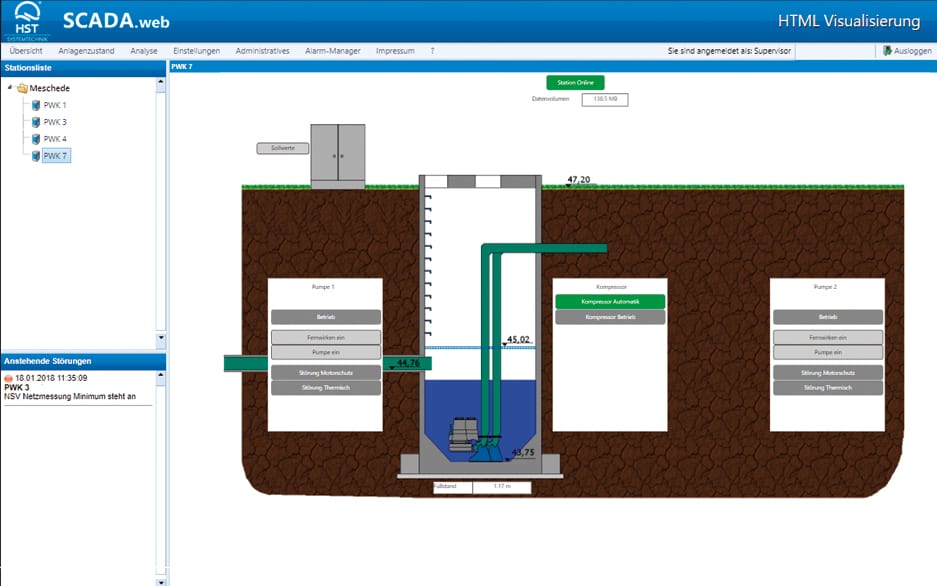
Task: Click the submersible pump graphic in the shaft
Action: tap(463, 434)
